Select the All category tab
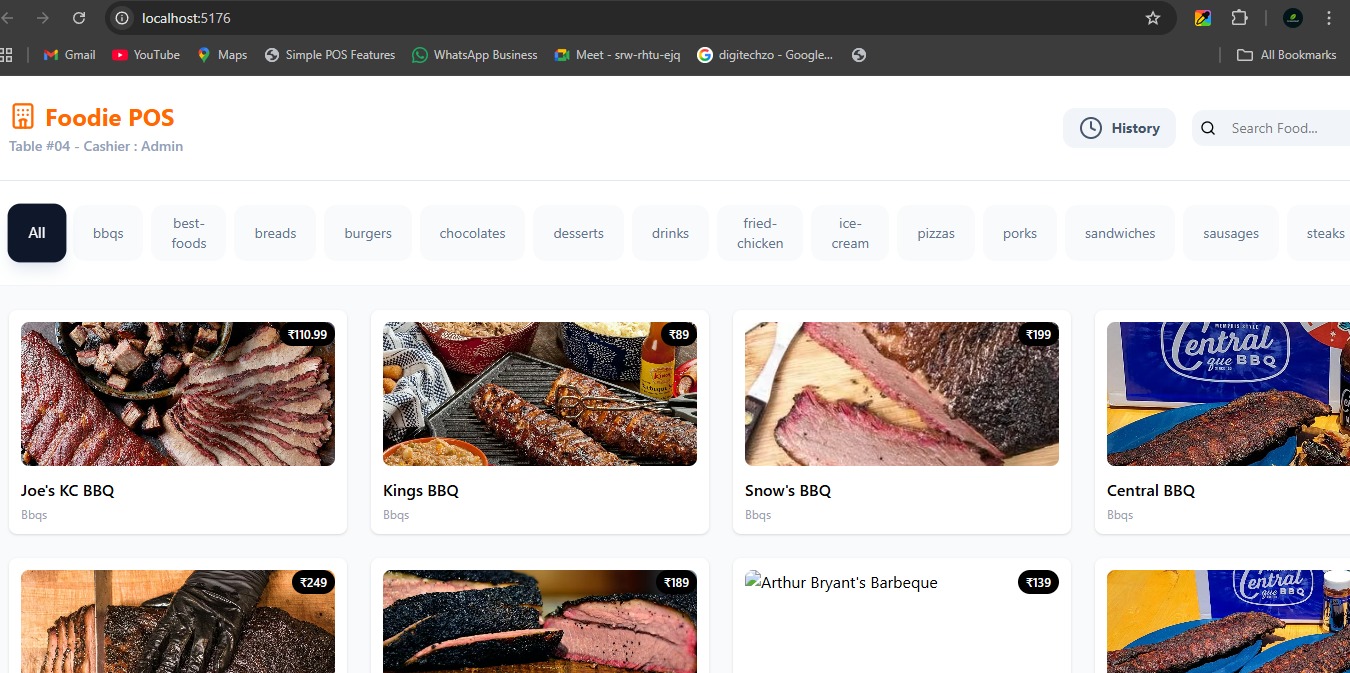The height and width of the screenshot is (673, 1350). point(37,233)
